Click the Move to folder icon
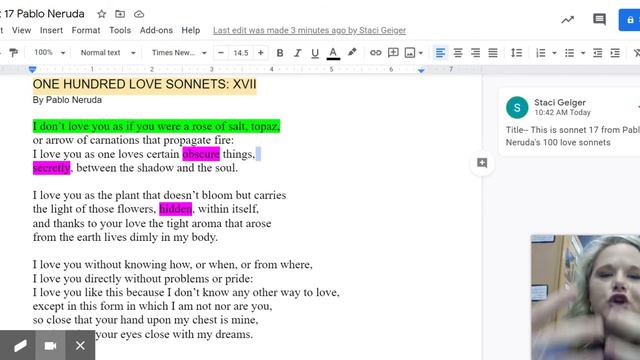 click(120, 14)
